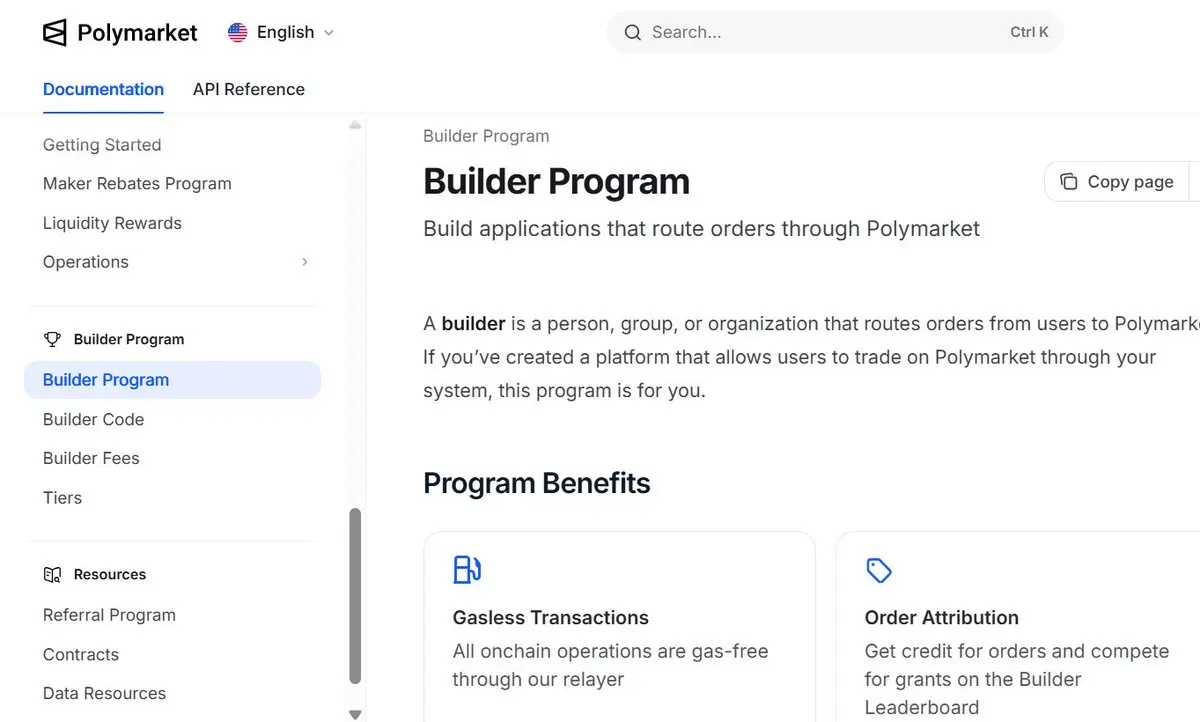Click the US flag language icon
Screen dimensions: 1200x722
pyautogui.click(x=238, y=33)
